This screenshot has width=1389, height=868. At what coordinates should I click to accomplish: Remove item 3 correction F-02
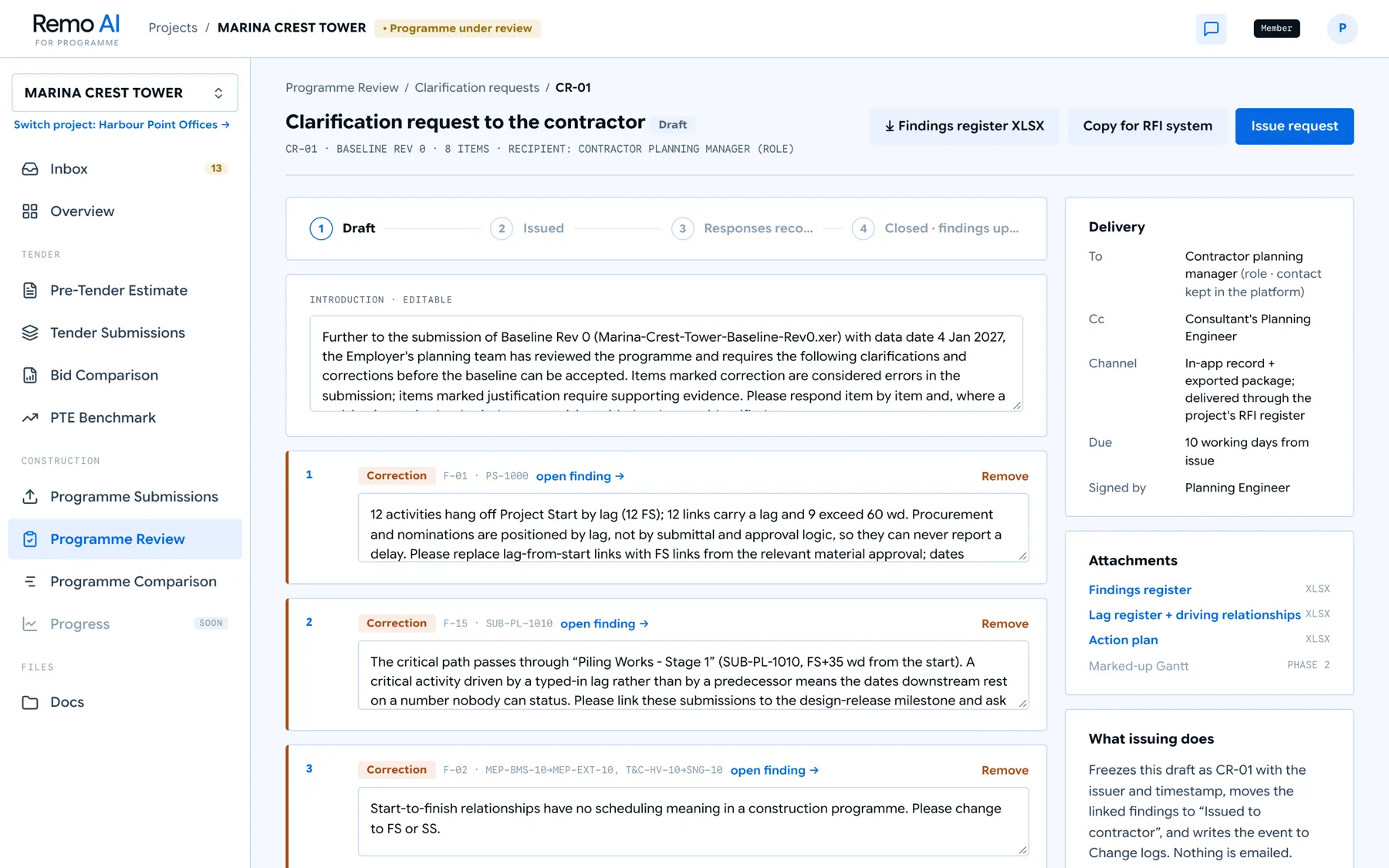(1005, 770)
